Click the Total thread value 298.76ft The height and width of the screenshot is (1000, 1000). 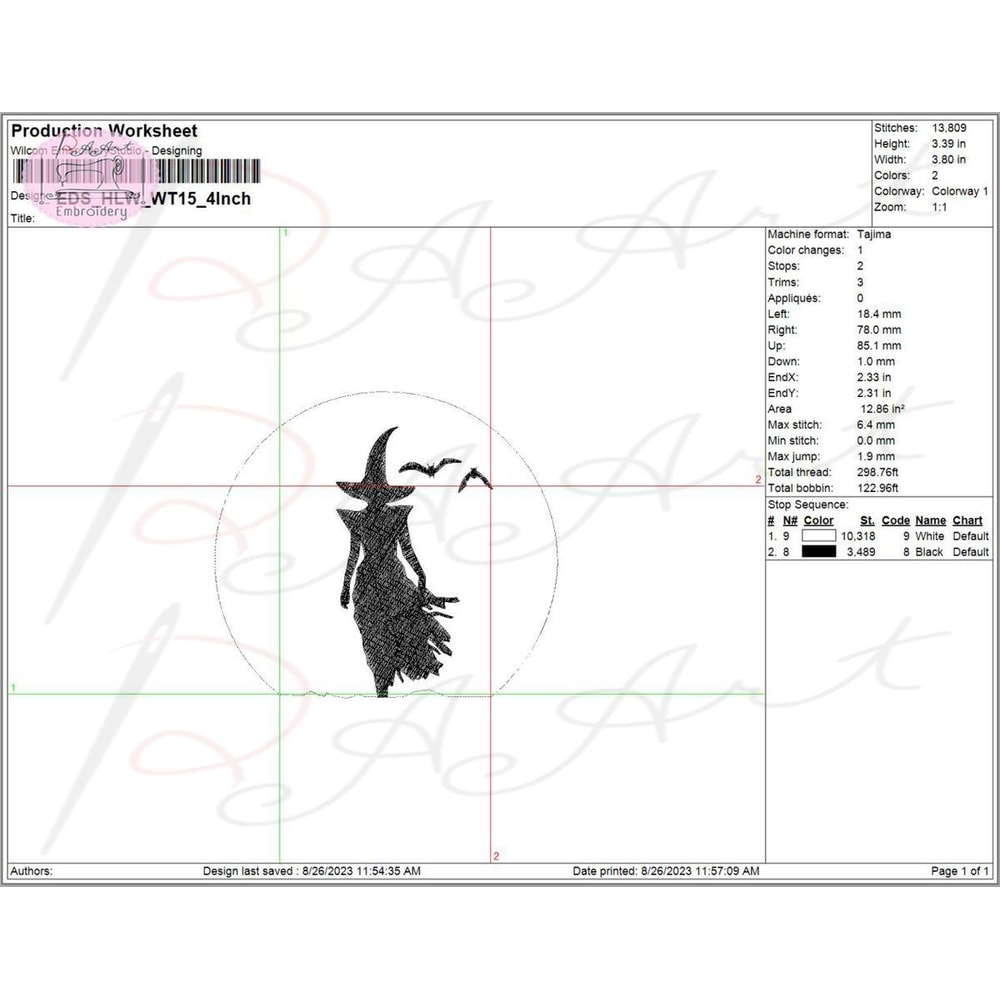click(x=879, y=472)
